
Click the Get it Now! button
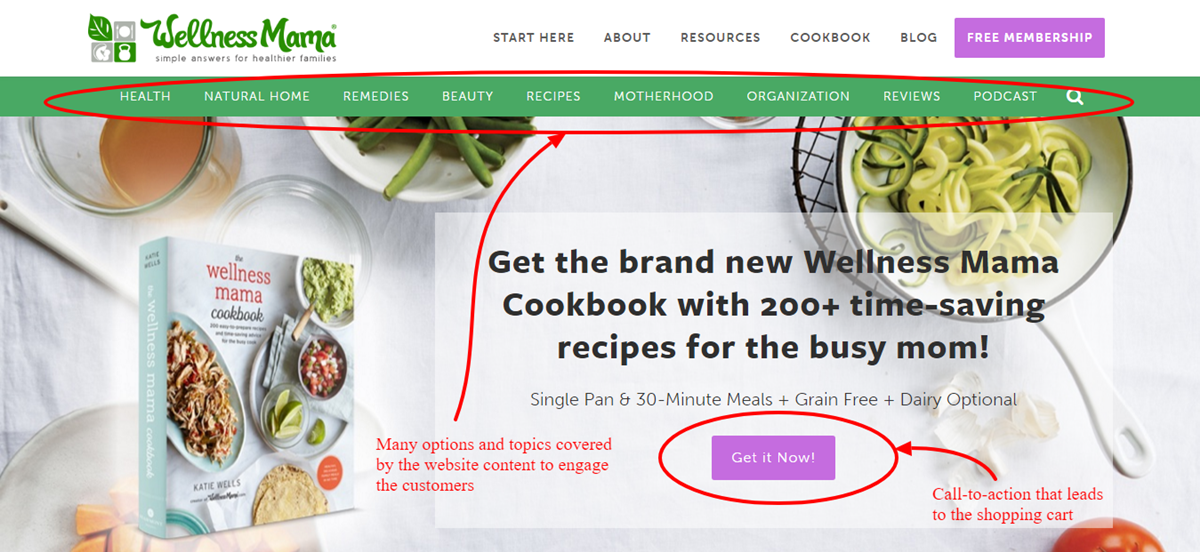pos(773,457)
